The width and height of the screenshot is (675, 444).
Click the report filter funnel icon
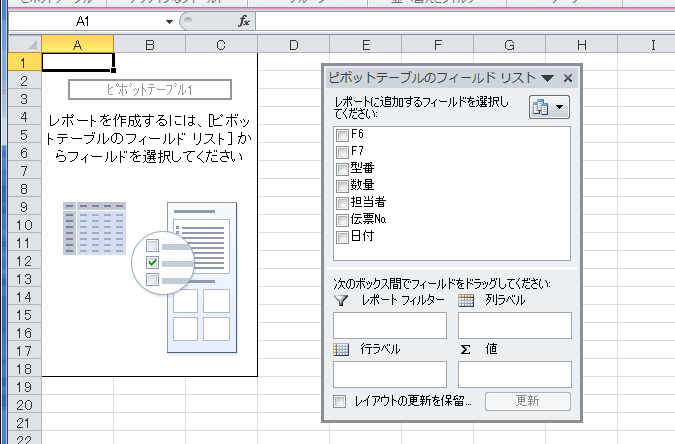pos(341,300)
